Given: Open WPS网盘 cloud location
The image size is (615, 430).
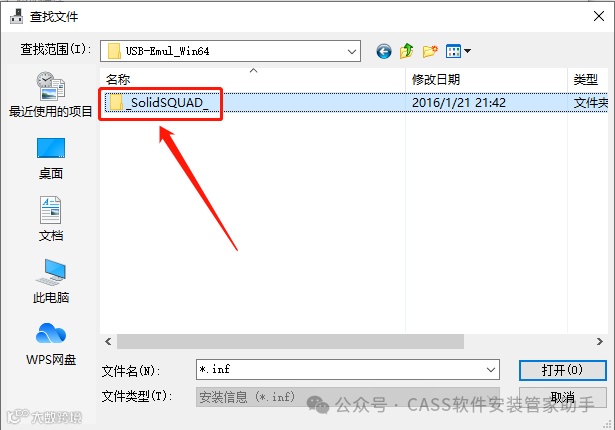Looking at the screenshot, I should click(x=51, y=344).
